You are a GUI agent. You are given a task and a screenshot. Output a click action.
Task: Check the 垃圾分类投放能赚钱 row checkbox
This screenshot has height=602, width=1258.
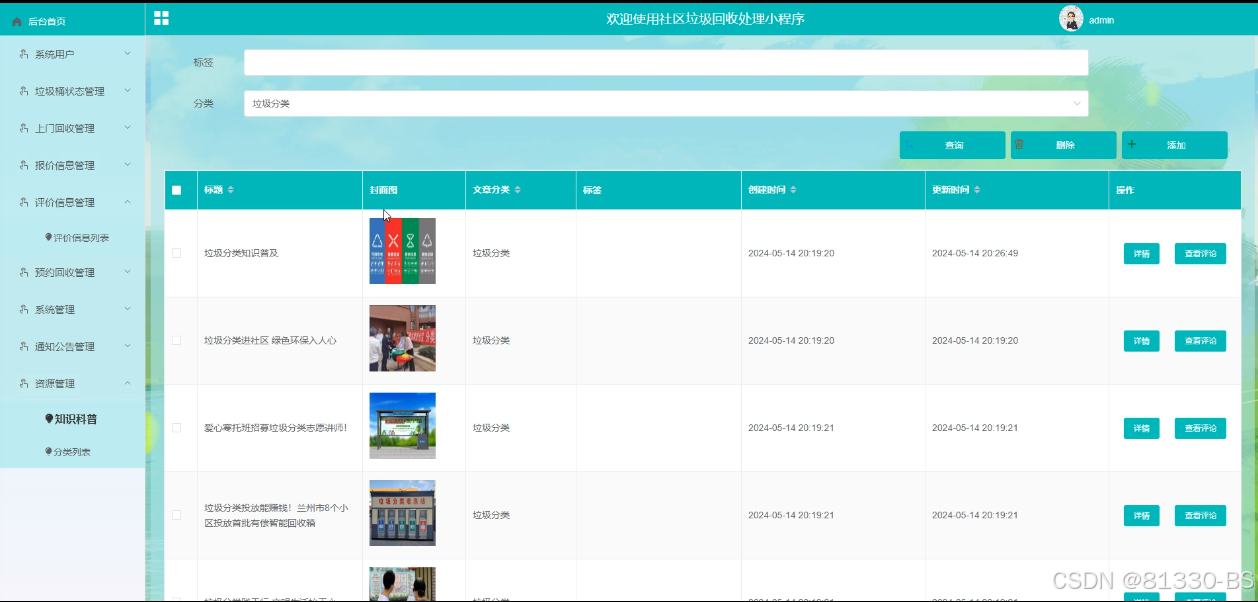pyautogui.click(x=177, y=514)
